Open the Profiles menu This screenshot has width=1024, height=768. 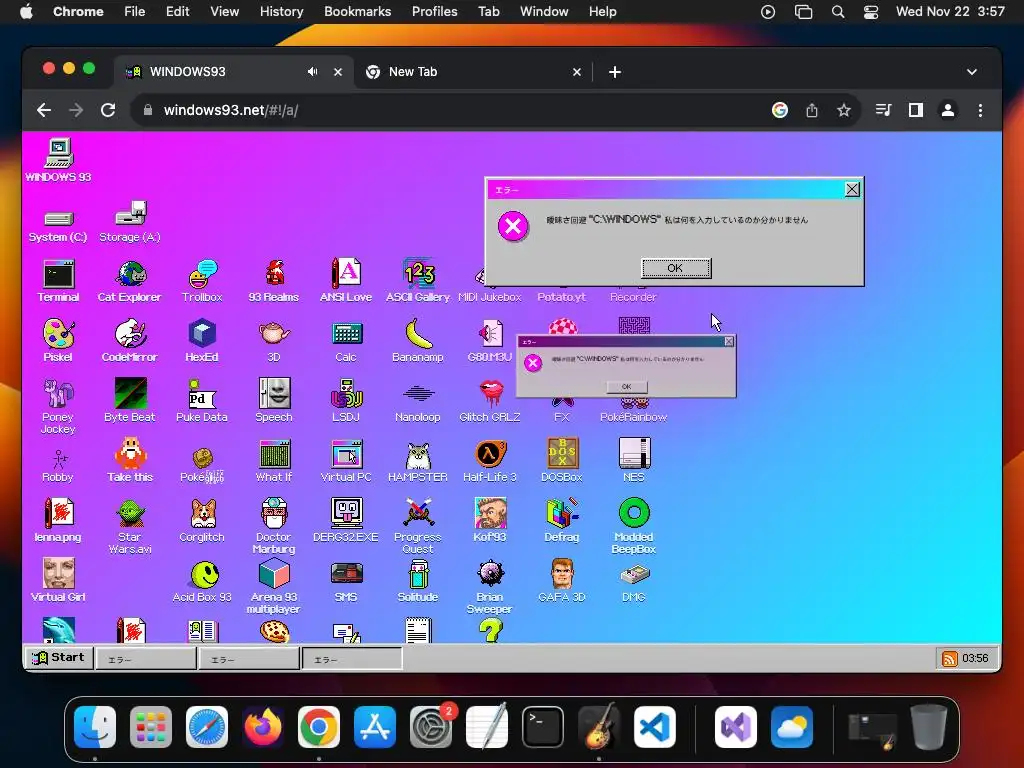click(434, 11)
